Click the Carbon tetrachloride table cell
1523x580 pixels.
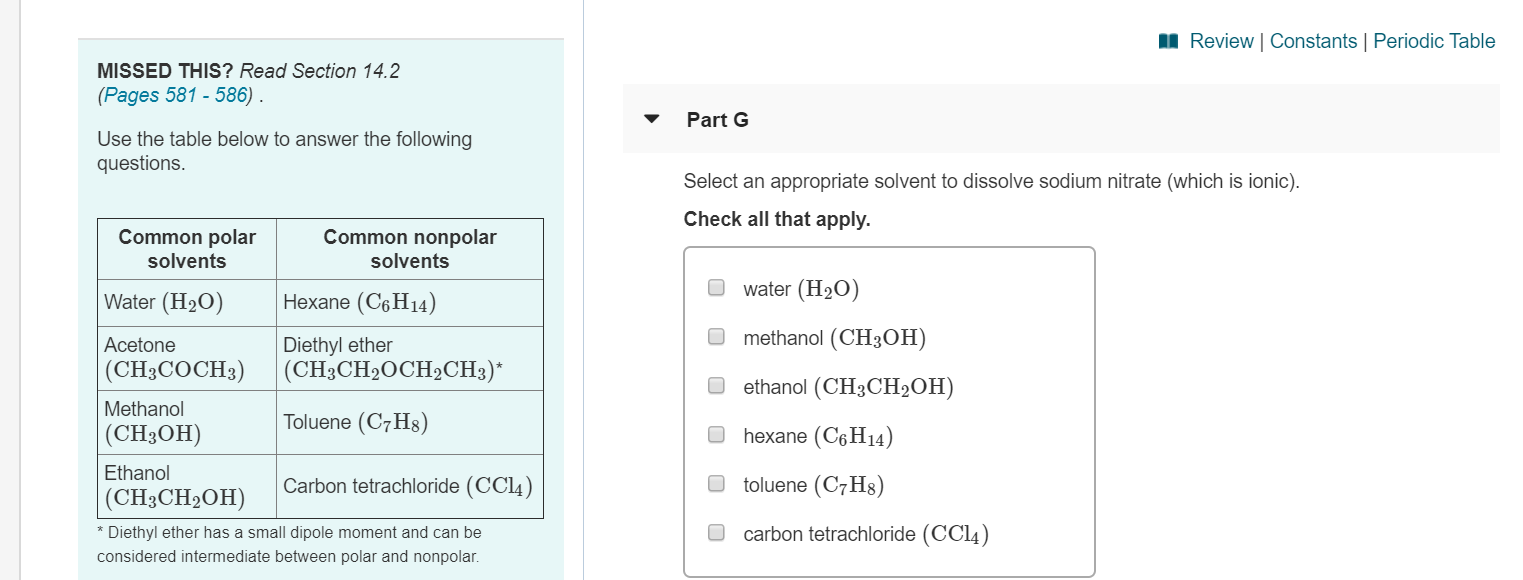pos(410,486)
